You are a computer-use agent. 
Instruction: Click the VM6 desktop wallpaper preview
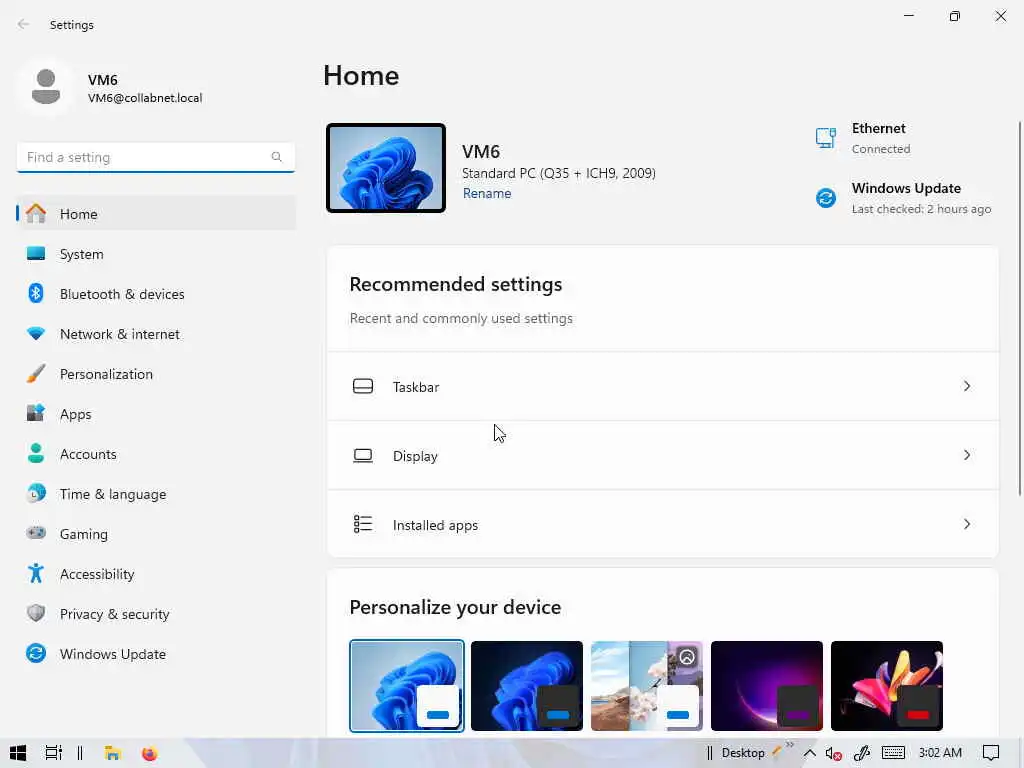pyautogui.click(x=386, y=168)
